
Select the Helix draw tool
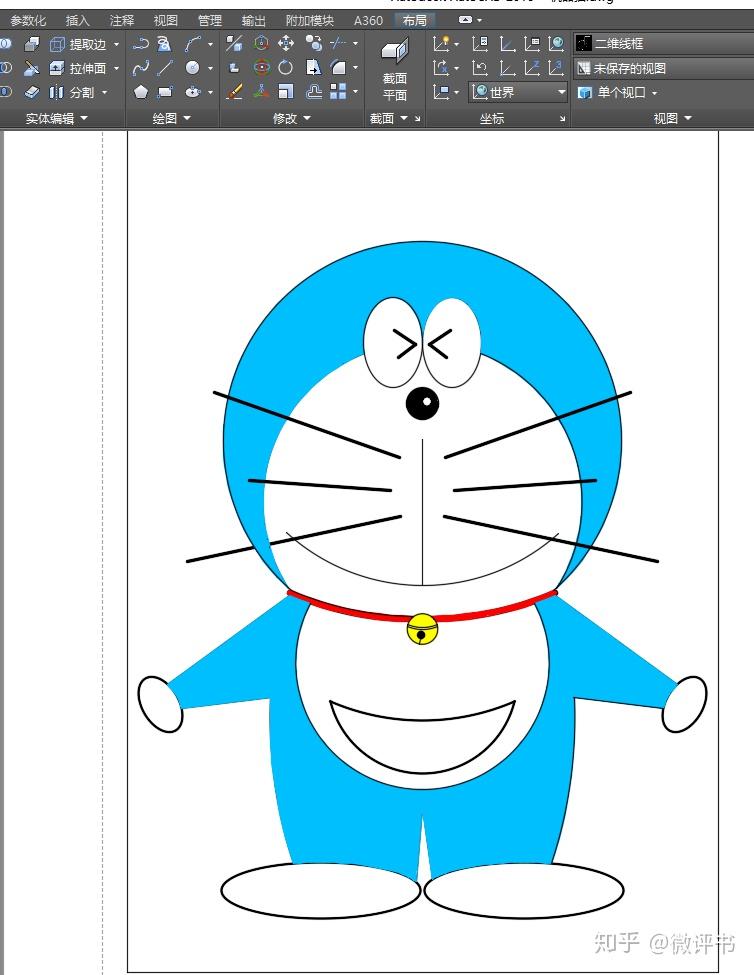pos(164,44)
